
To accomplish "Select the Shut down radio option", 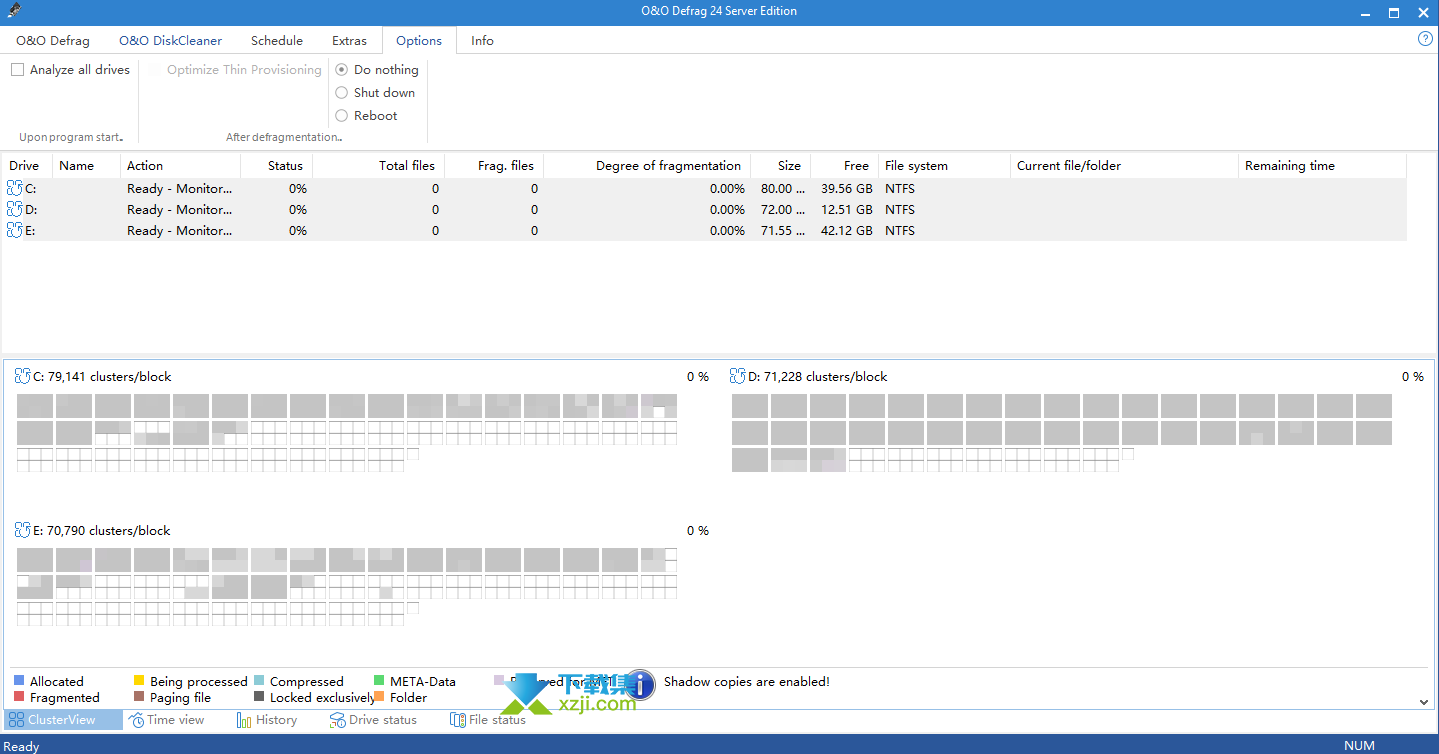I will coord(342,93).
